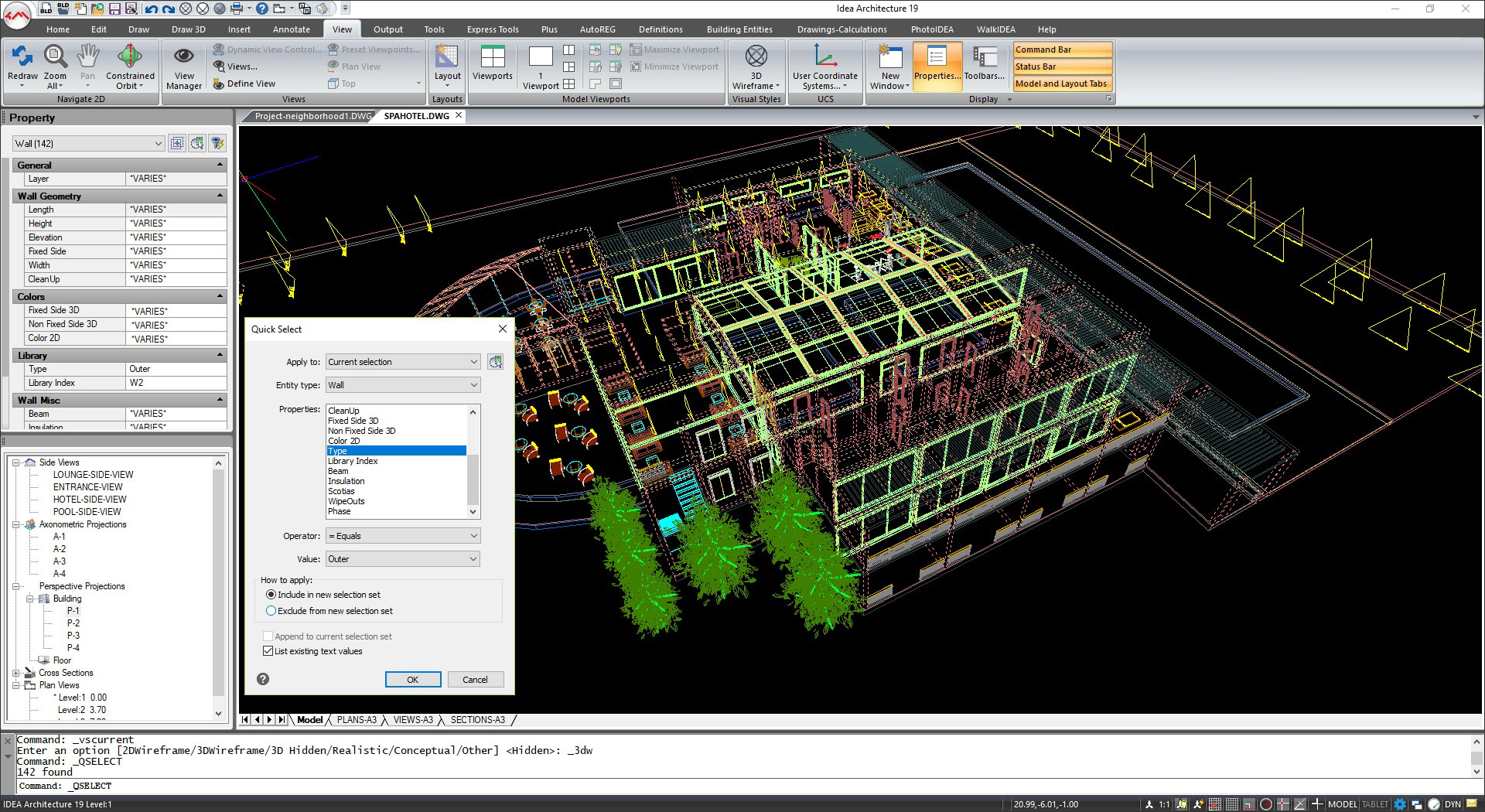
Task: Collapse the Wall Geometry section
Action: [x=220, y=196]
